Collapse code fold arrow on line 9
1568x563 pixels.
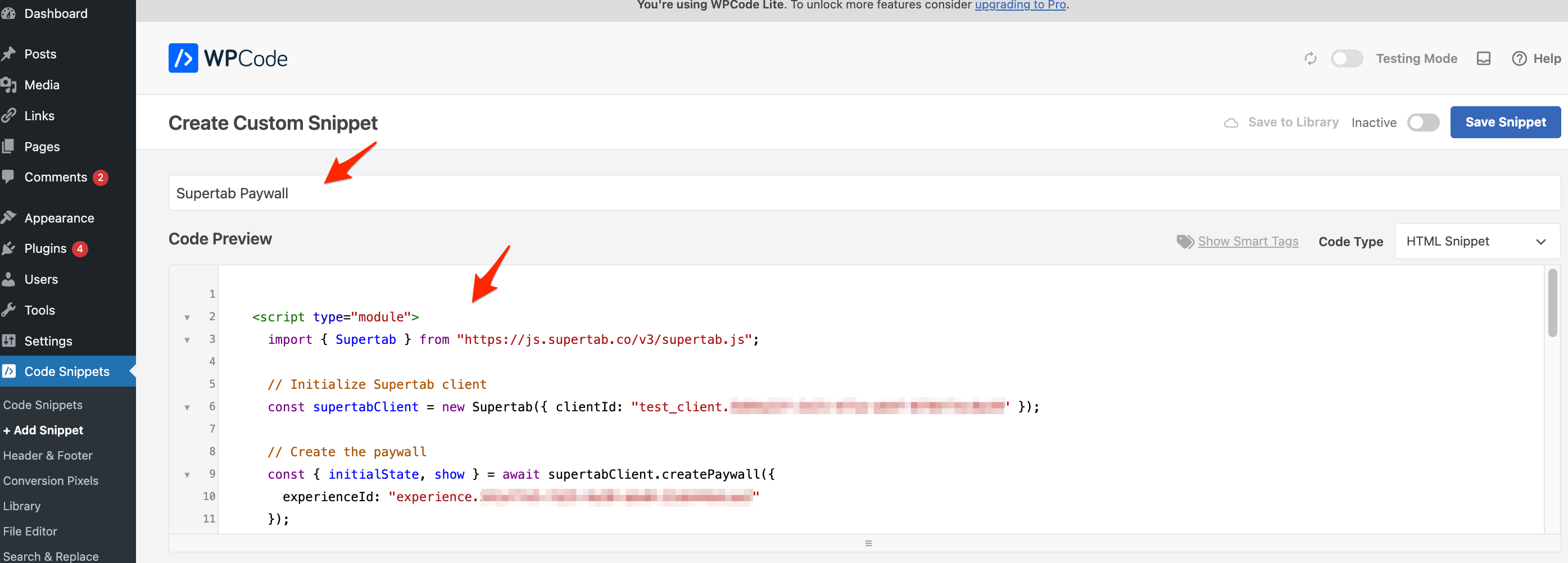(x=187, y=475)
